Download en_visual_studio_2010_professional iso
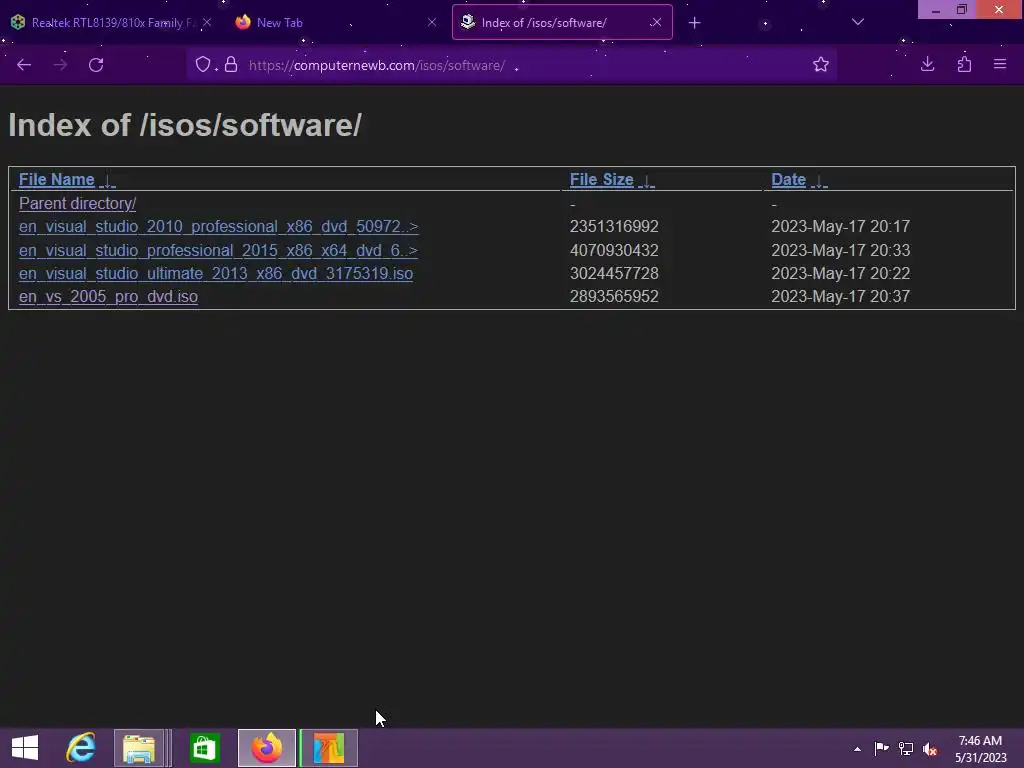The height and width of the screenshot is (768, 1024). pyautogui.click(x=218, y=227)
